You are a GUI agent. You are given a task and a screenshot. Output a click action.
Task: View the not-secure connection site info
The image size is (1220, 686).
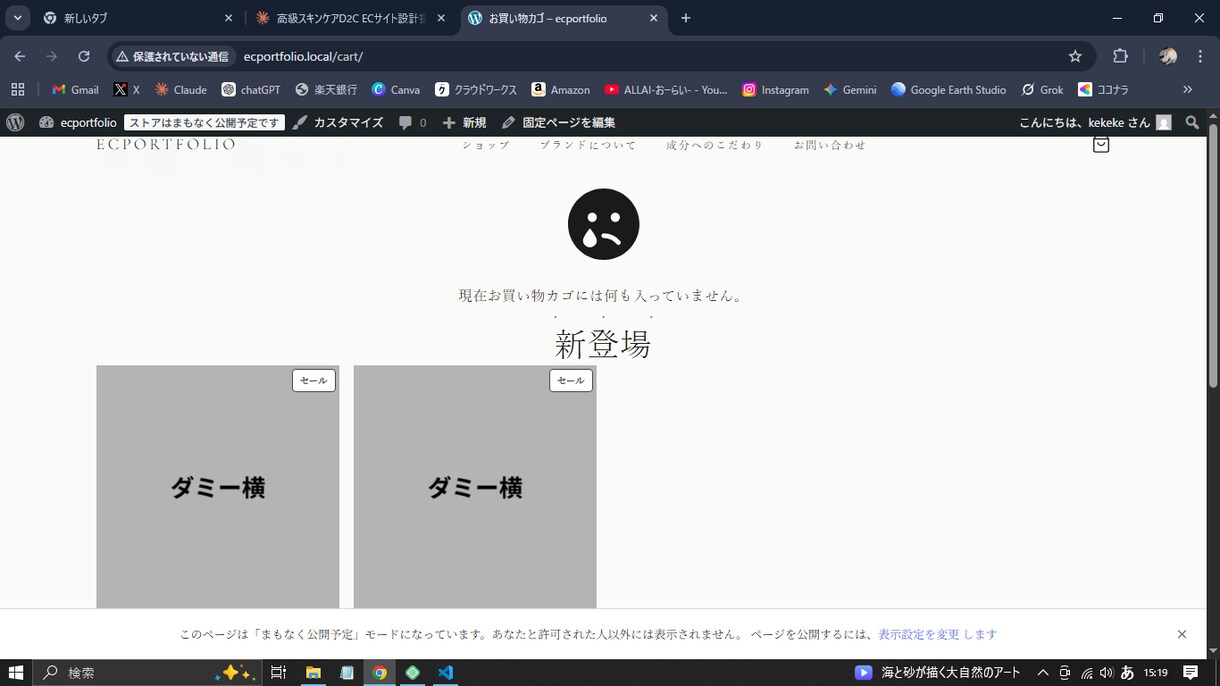click(173, 56)
